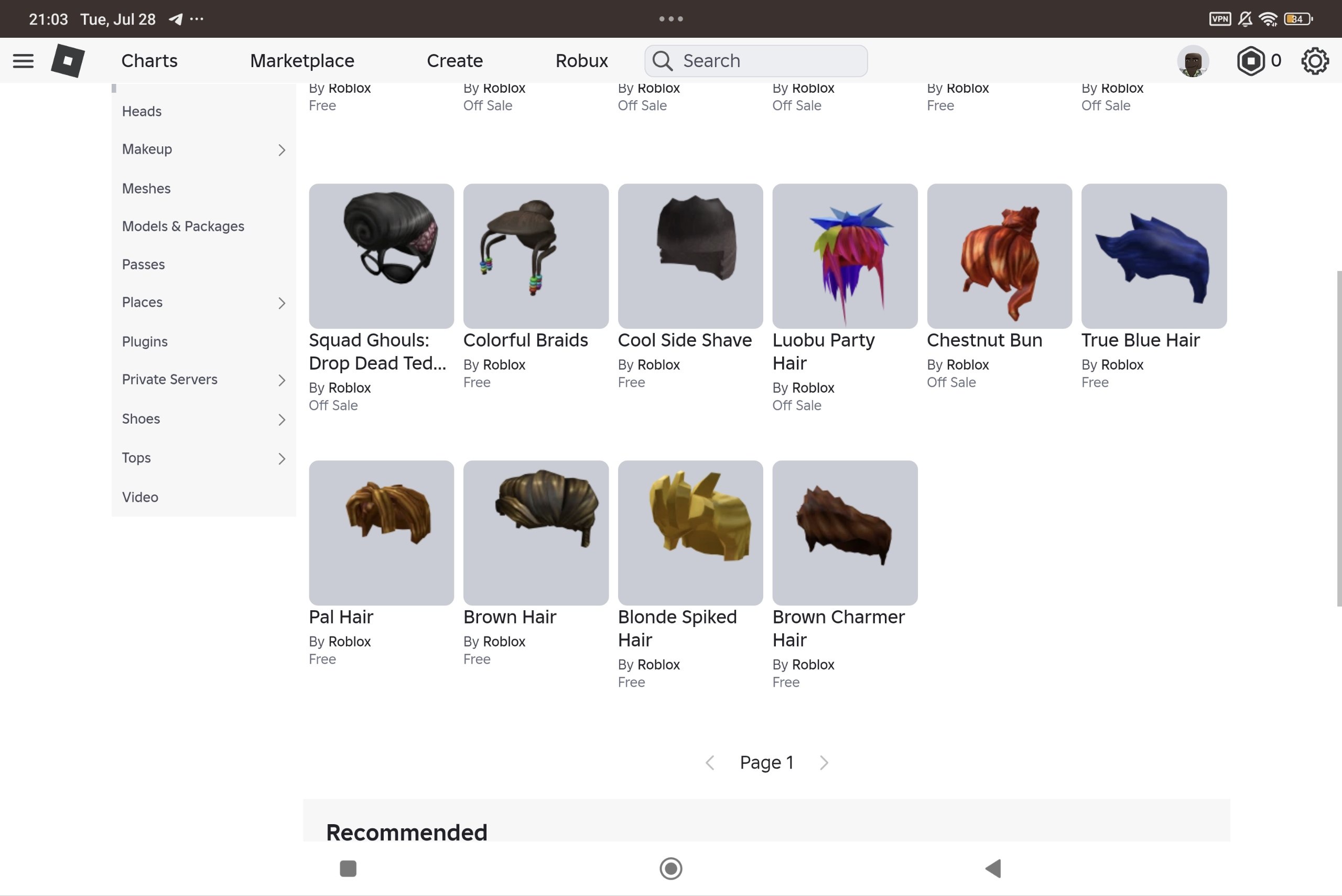
Task: Click Roblox creator link under Luobu Party Hair
Action: [813, 388]
